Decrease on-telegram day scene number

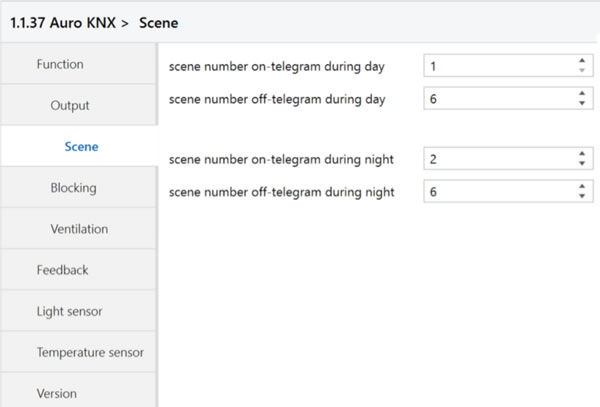pyautogui.click(x=582, y=70)
